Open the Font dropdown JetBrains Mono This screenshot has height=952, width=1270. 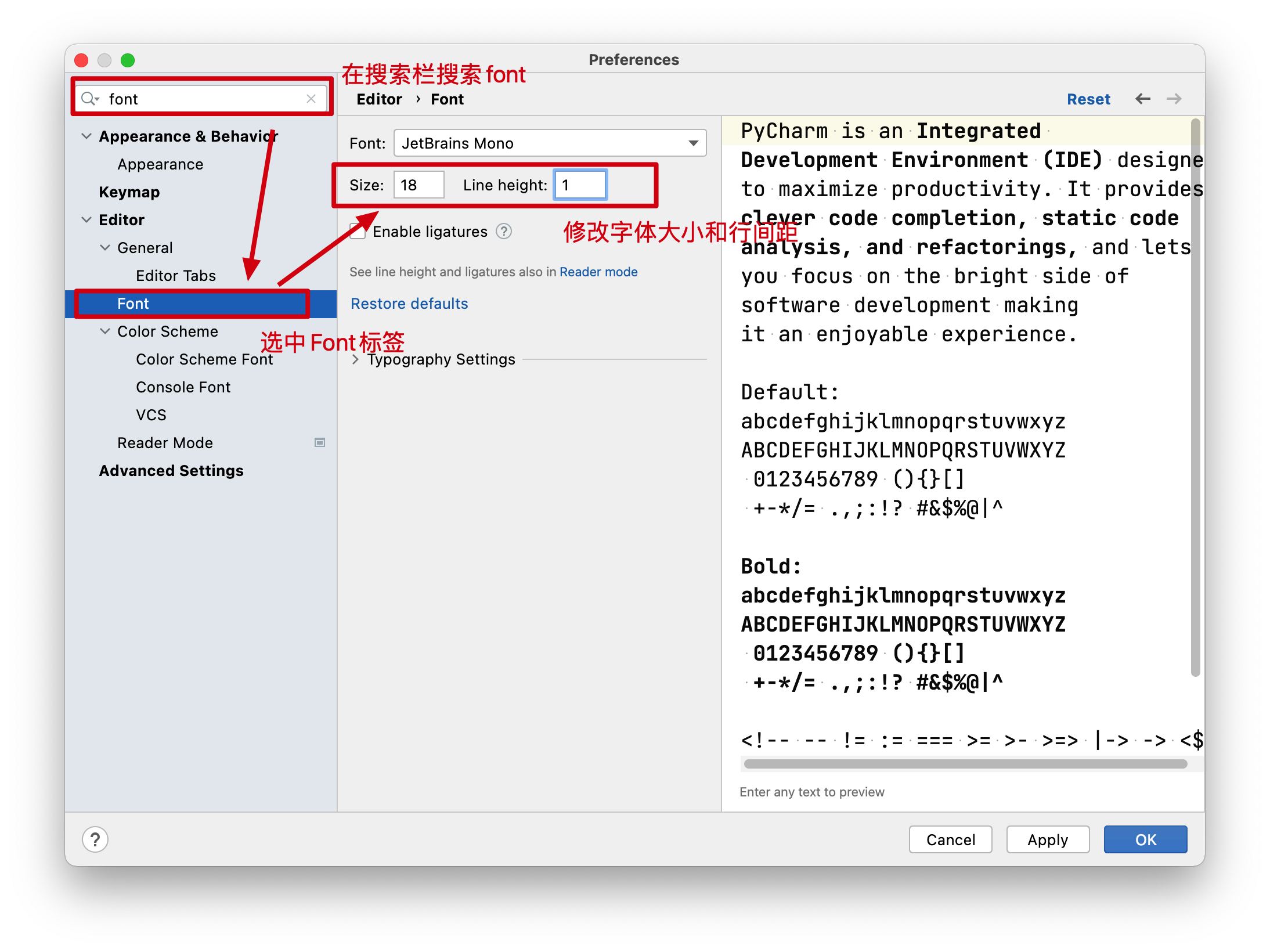549,143
